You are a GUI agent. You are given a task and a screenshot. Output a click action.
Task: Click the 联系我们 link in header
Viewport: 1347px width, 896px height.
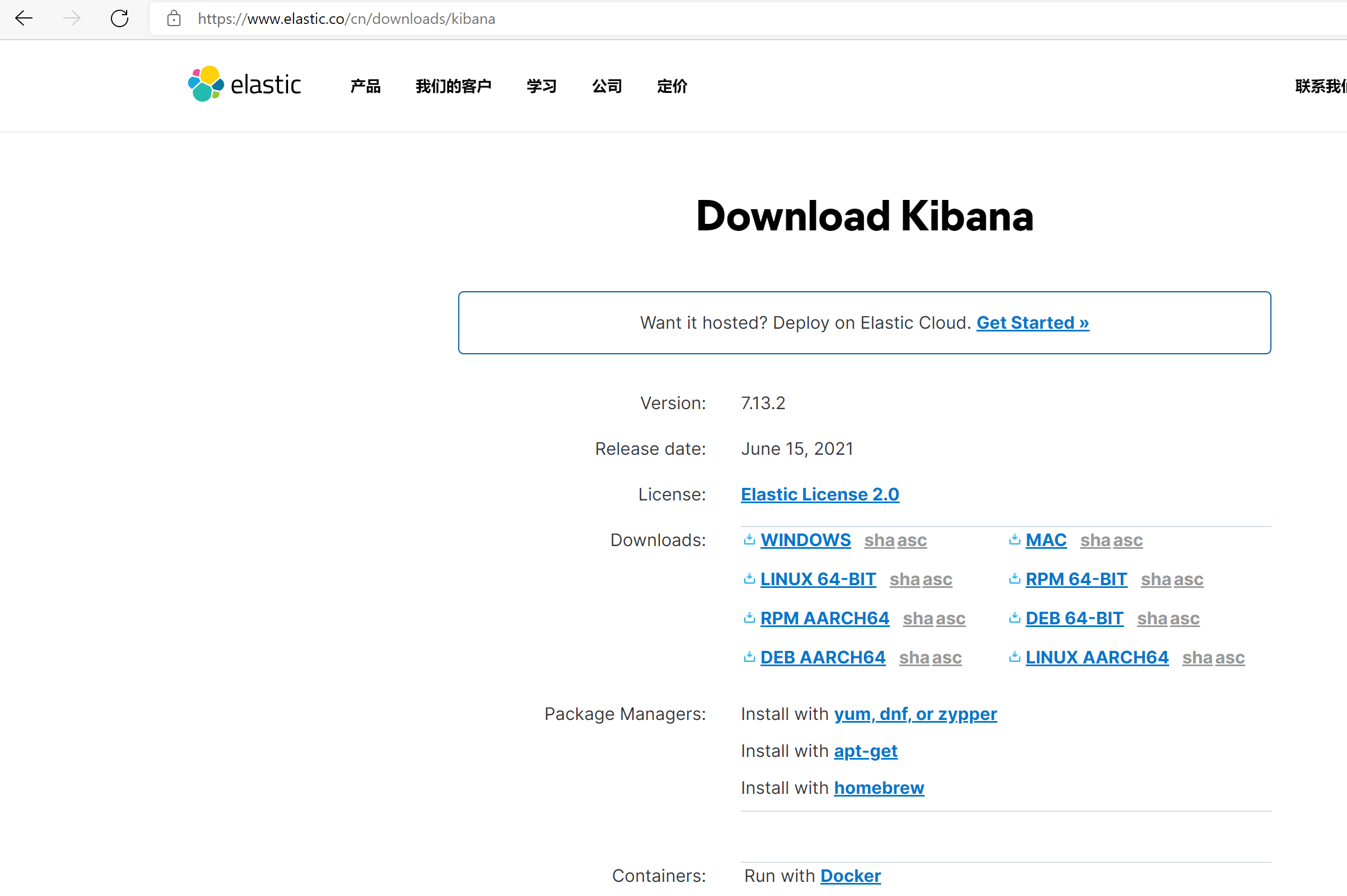pos(1321,86)
